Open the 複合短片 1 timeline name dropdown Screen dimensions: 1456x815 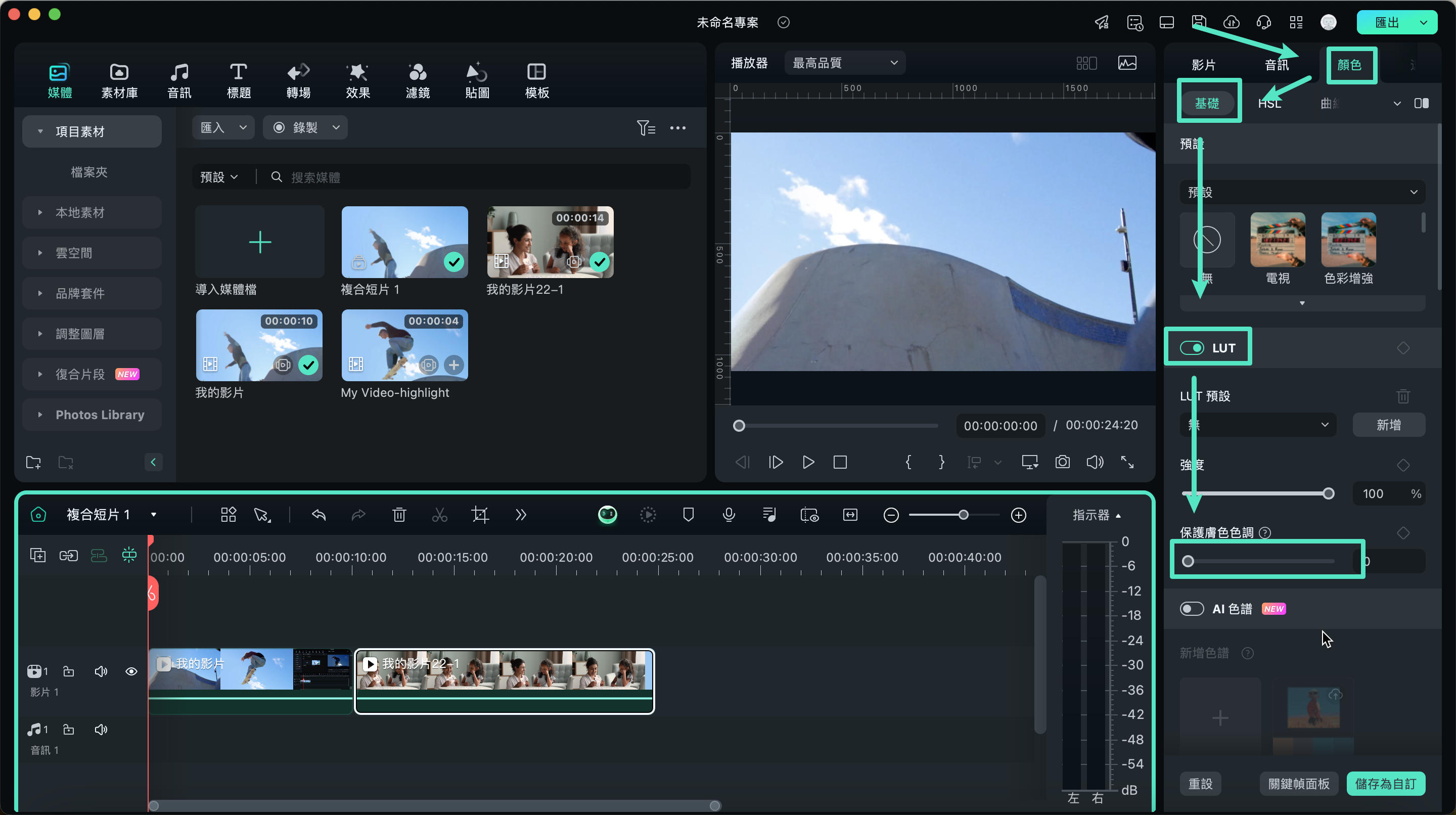153,515
